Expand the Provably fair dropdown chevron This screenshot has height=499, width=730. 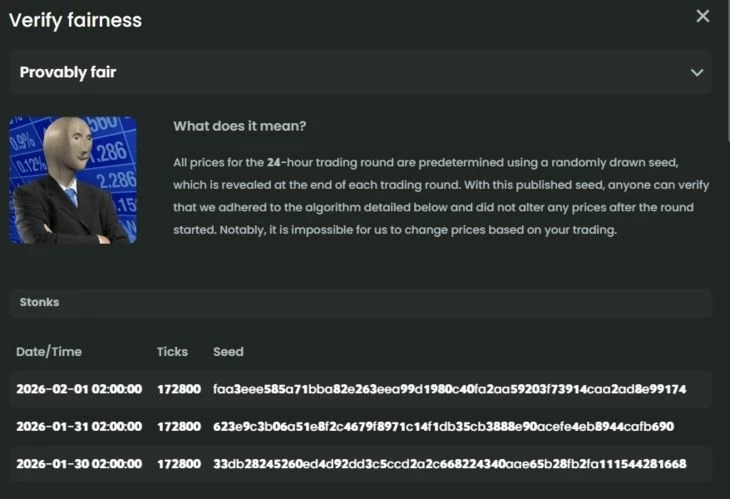pos(697,73)
